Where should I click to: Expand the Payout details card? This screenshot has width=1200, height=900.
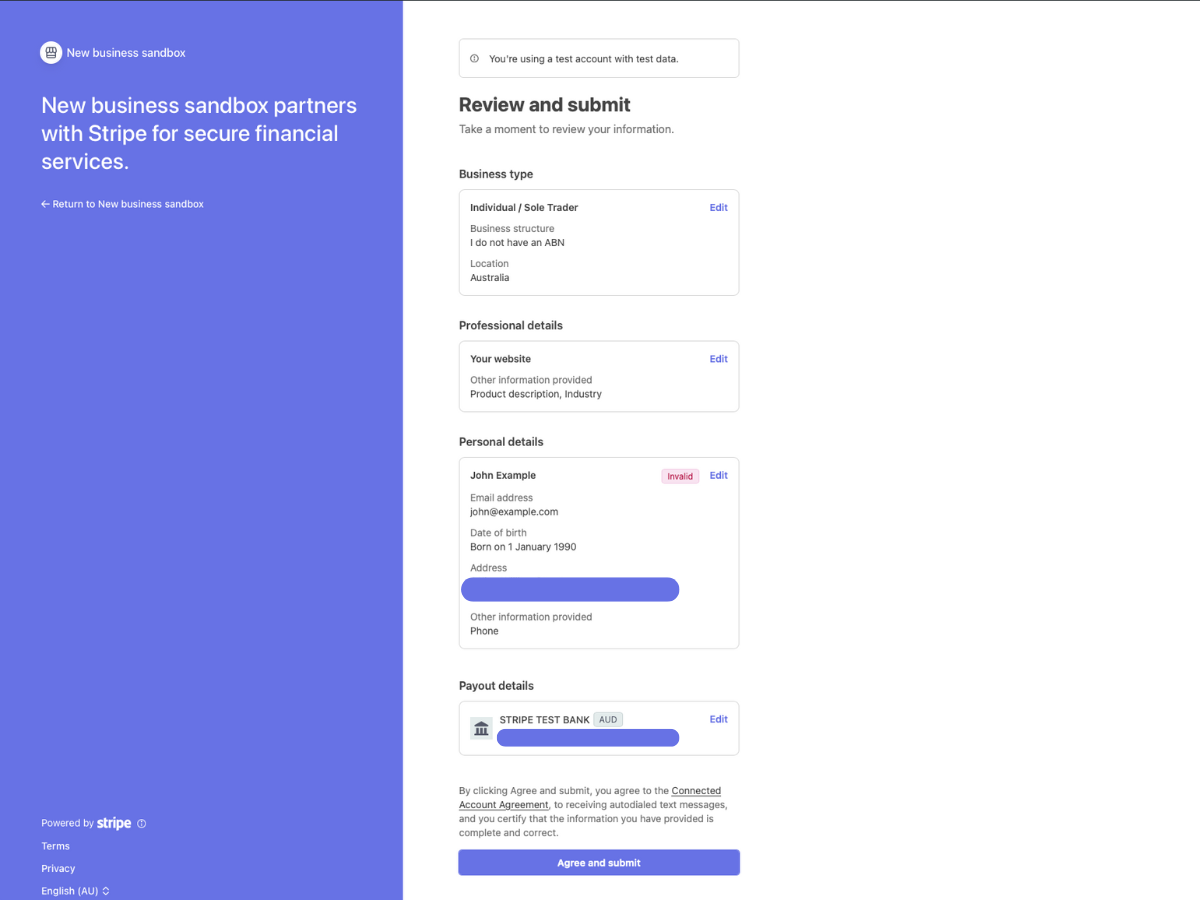point(598,728)
